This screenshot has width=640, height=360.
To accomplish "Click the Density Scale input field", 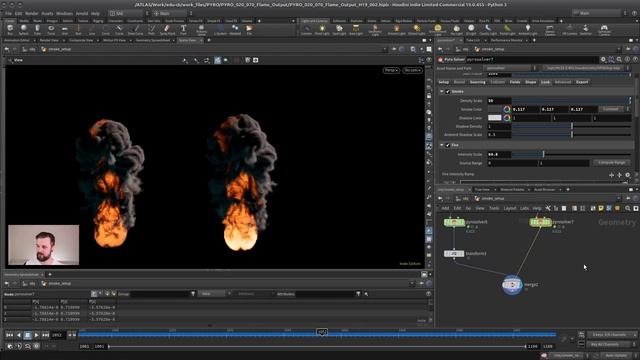I will pyautogui.click(x=499, y=100).
